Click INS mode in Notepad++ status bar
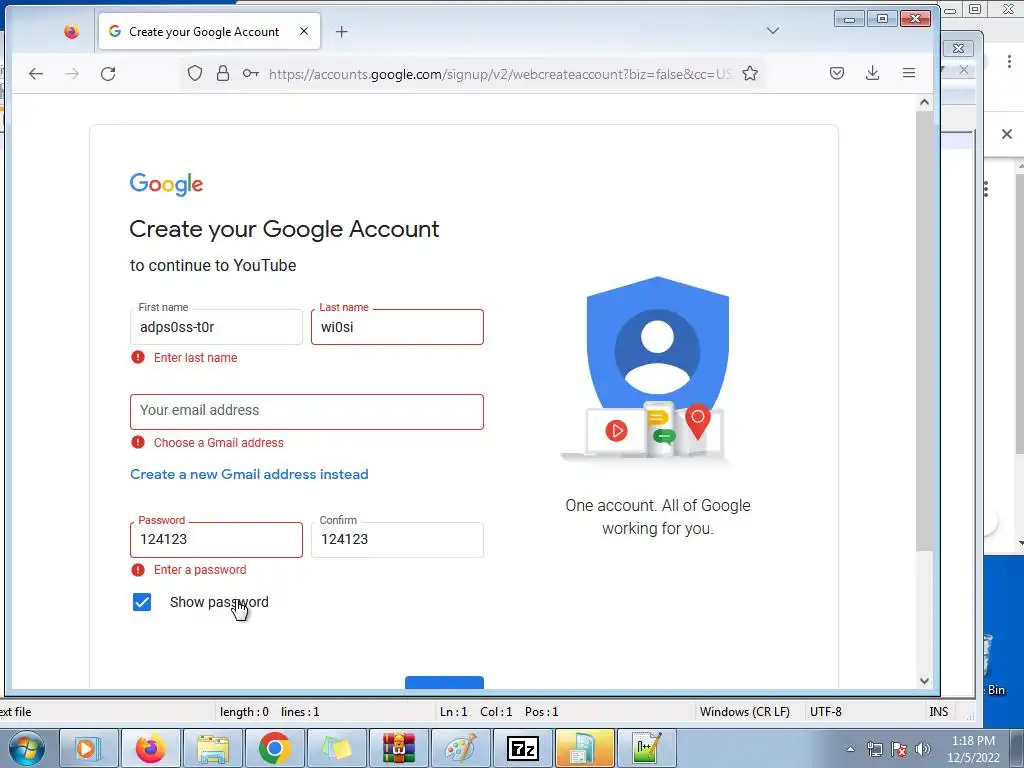 [938, 712]
